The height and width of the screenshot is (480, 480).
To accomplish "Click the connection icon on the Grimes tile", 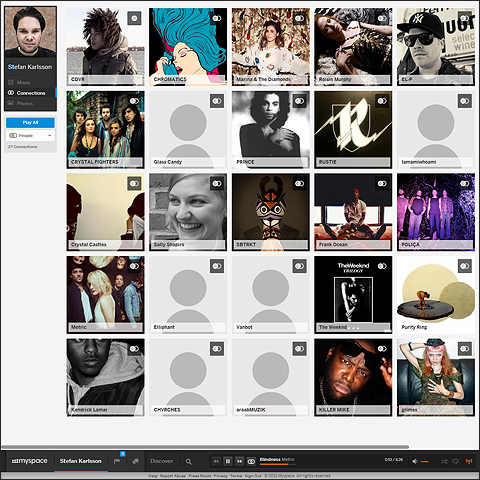I will [465, 349].
